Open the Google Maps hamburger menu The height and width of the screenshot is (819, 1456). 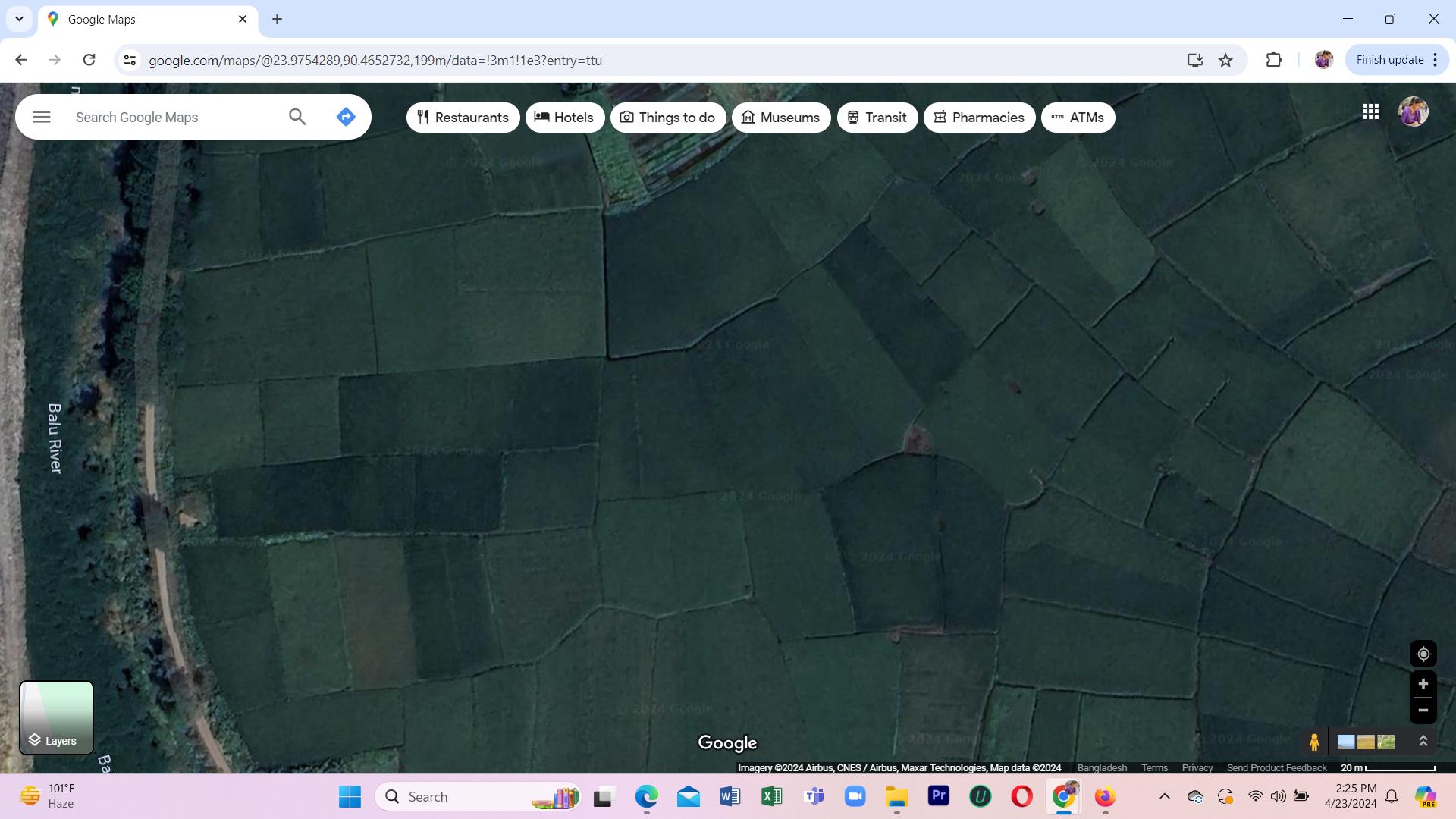tap(42, 117)
